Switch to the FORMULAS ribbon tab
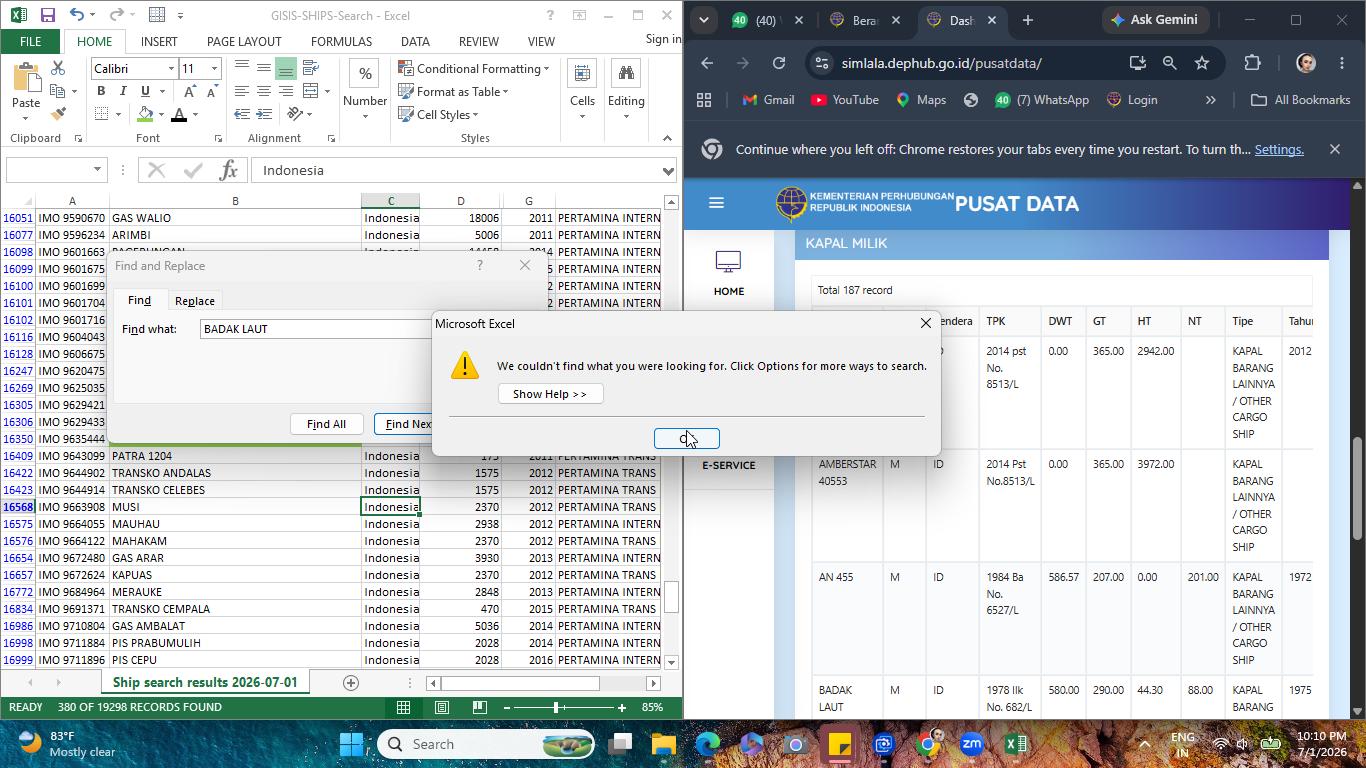This screenshot has height=768, width=1366. [341, 41]
